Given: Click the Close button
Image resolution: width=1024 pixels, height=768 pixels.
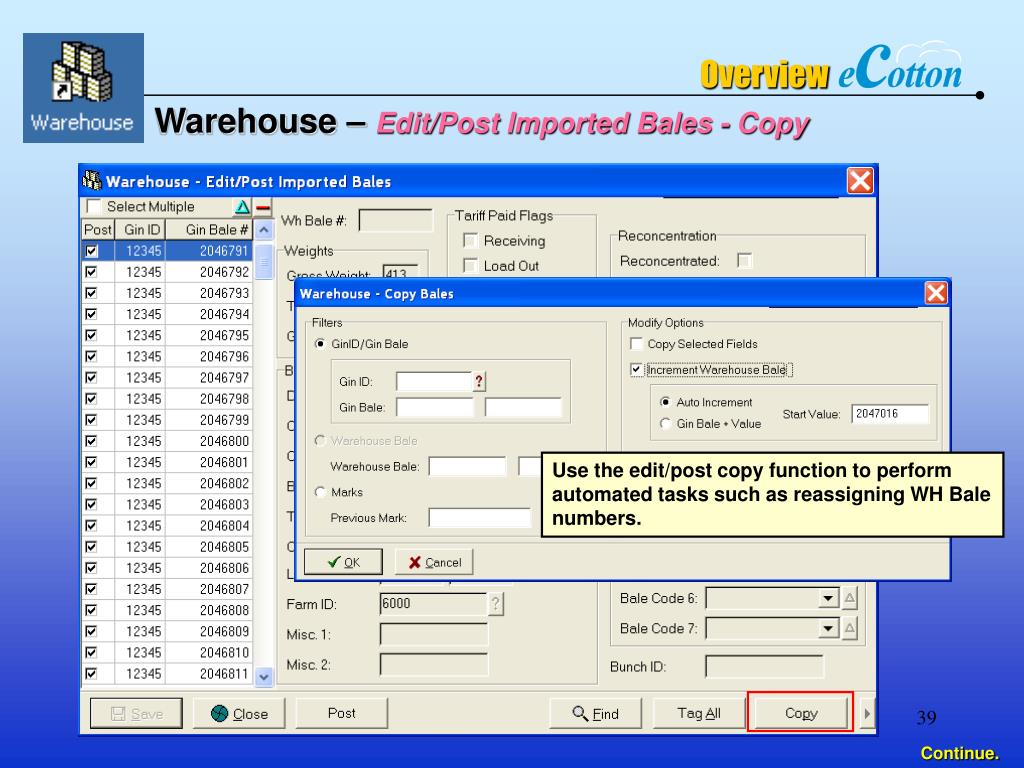Looking at the screenshot, I should click(x=240, y=714).
